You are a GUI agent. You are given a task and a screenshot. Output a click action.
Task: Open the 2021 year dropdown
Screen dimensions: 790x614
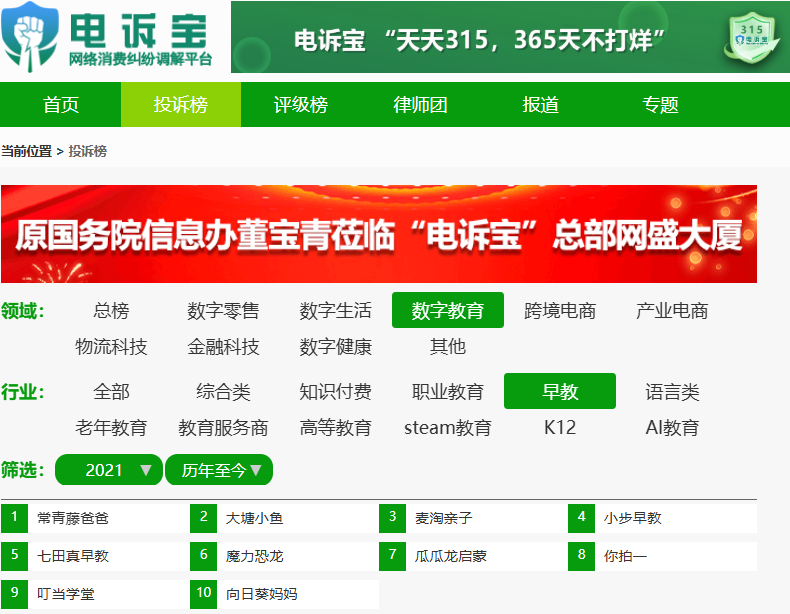click(x=109, y=470)
